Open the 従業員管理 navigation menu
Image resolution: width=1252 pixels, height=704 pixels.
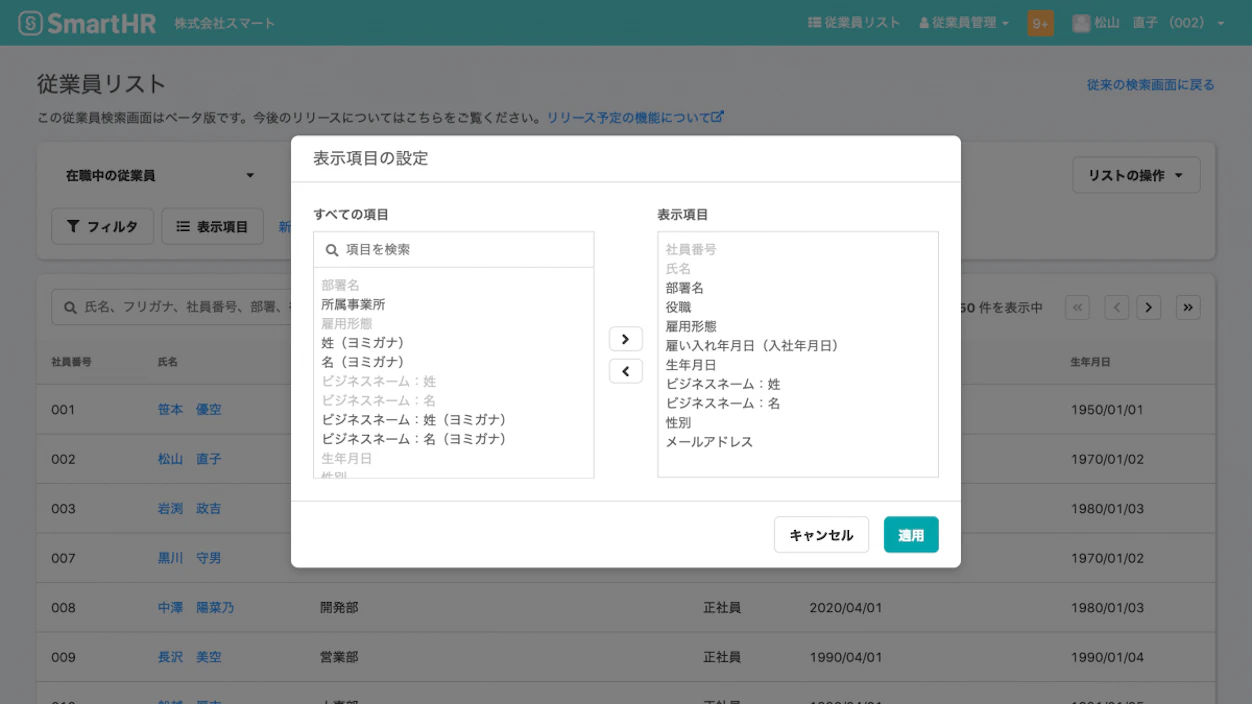click(x=962, y=21)
